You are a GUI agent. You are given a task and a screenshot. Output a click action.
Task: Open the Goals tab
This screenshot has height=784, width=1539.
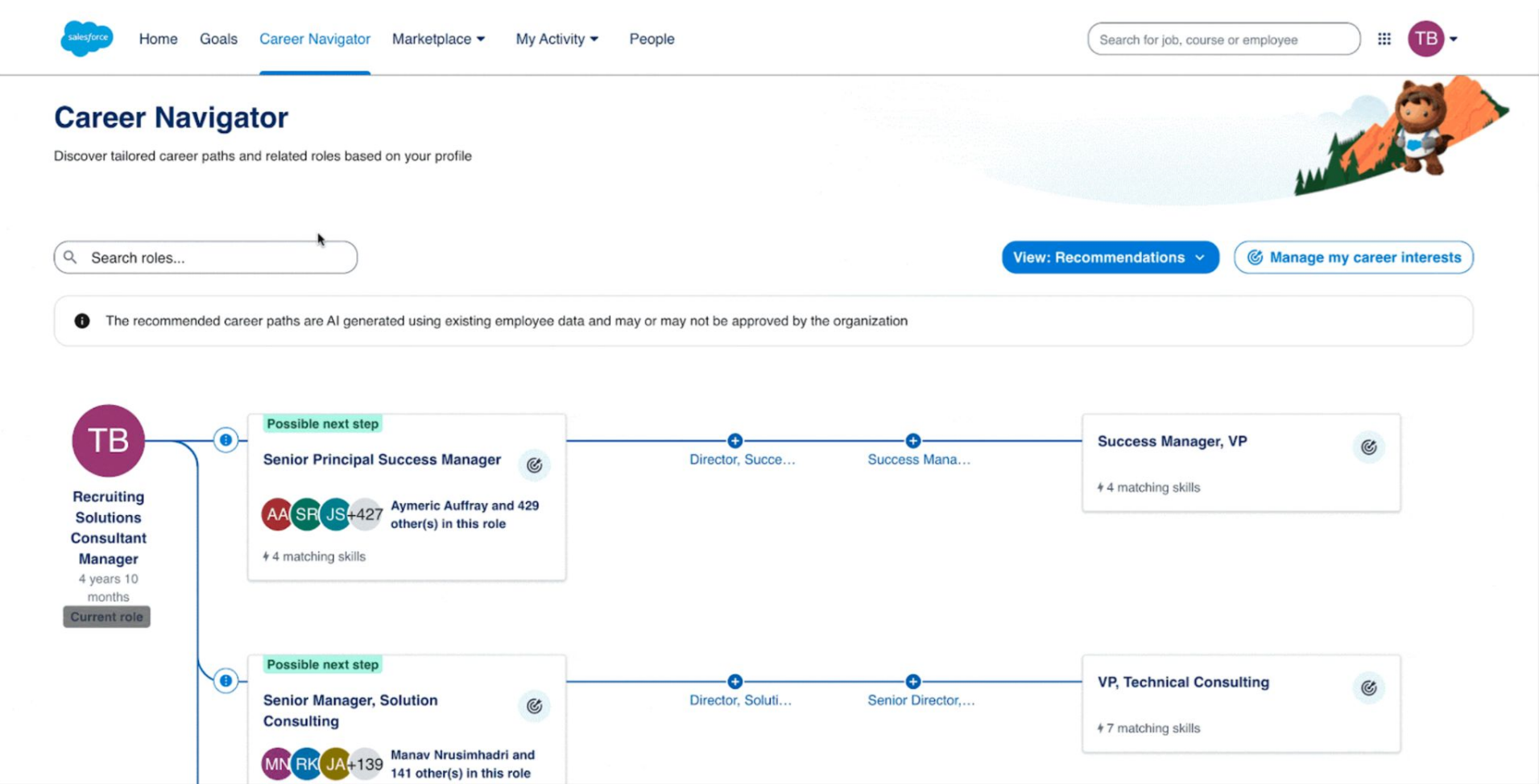point(218,39)
